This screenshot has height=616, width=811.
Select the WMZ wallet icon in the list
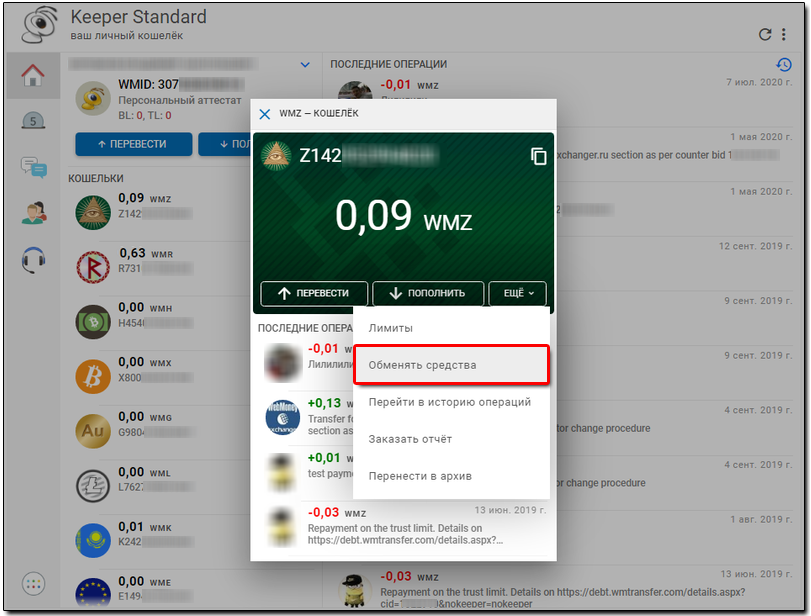93,212
